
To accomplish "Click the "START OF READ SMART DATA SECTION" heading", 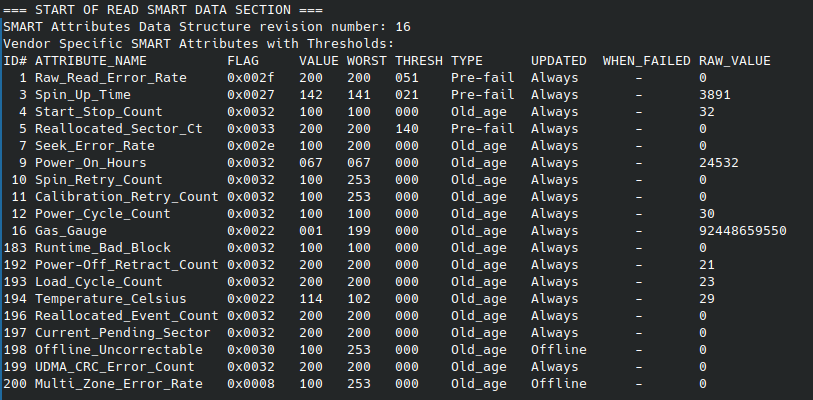I will (x=134, y=9).
